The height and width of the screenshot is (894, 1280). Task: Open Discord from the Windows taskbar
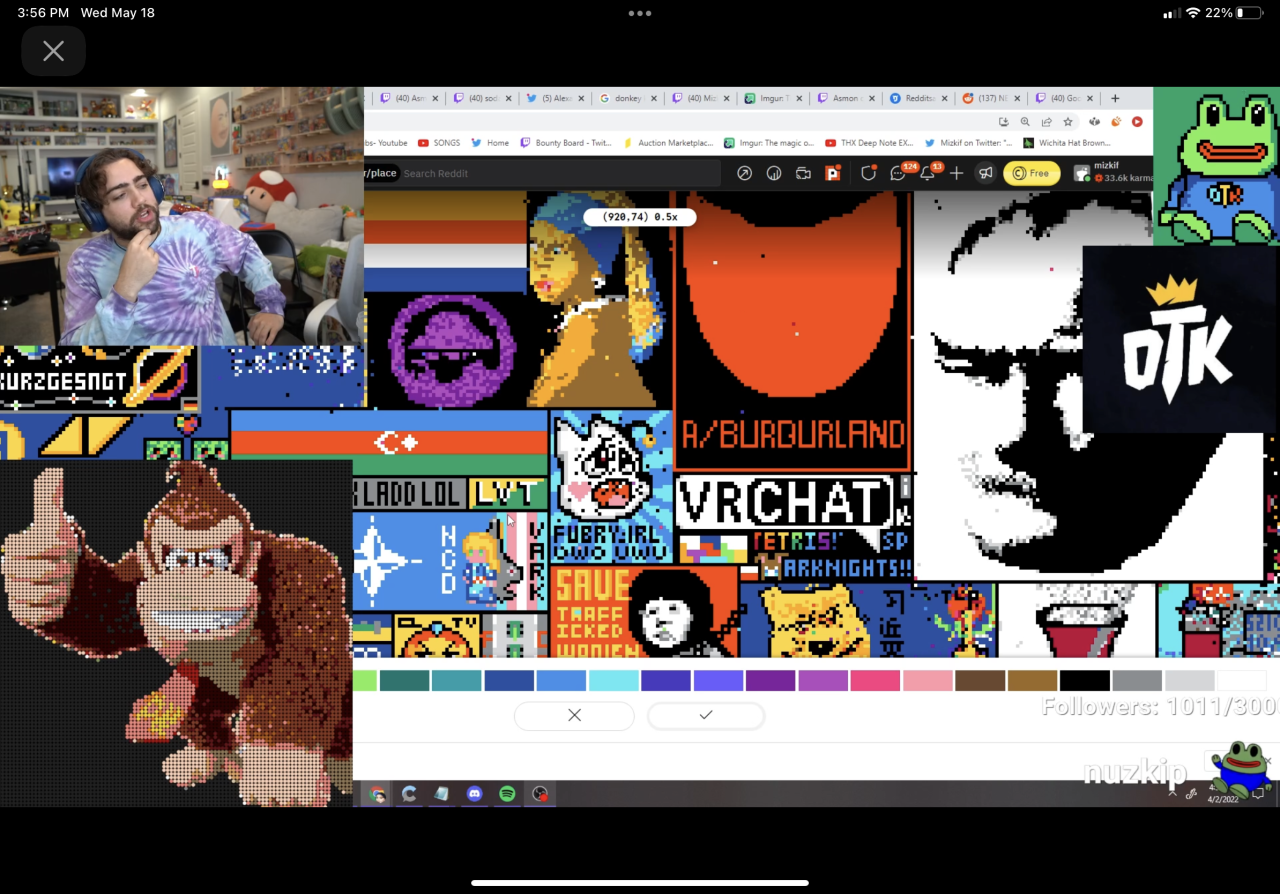click(474, 794)
